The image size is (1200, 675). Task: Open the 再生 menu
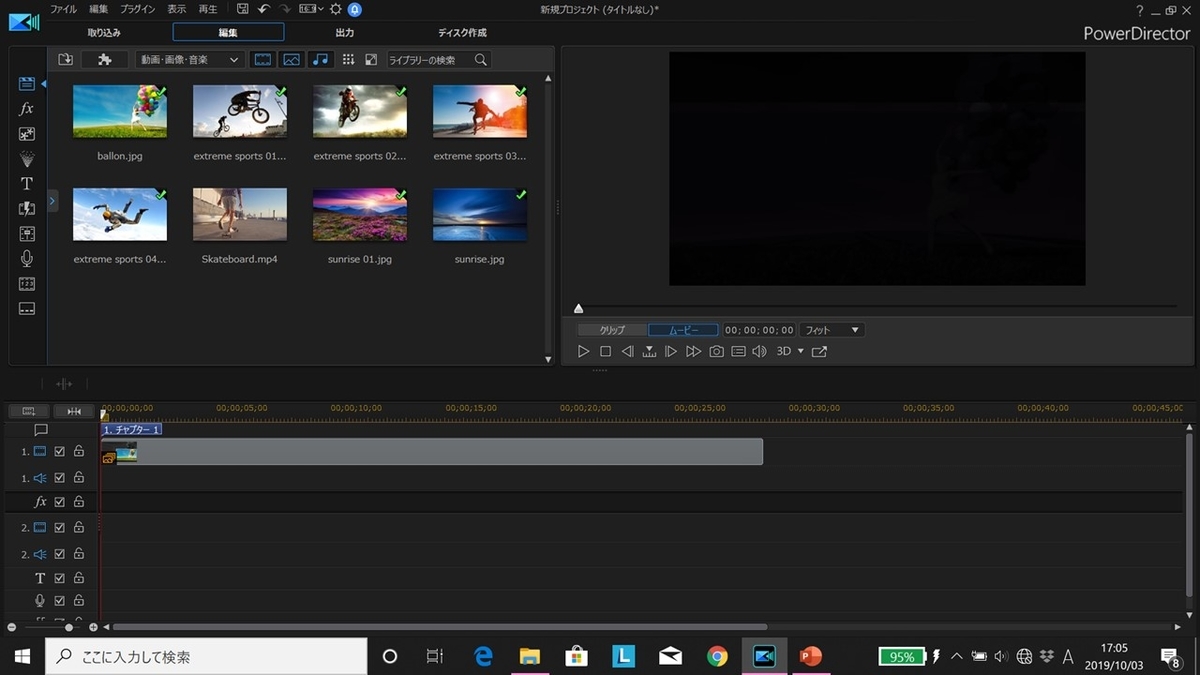(x=208, y=9)
